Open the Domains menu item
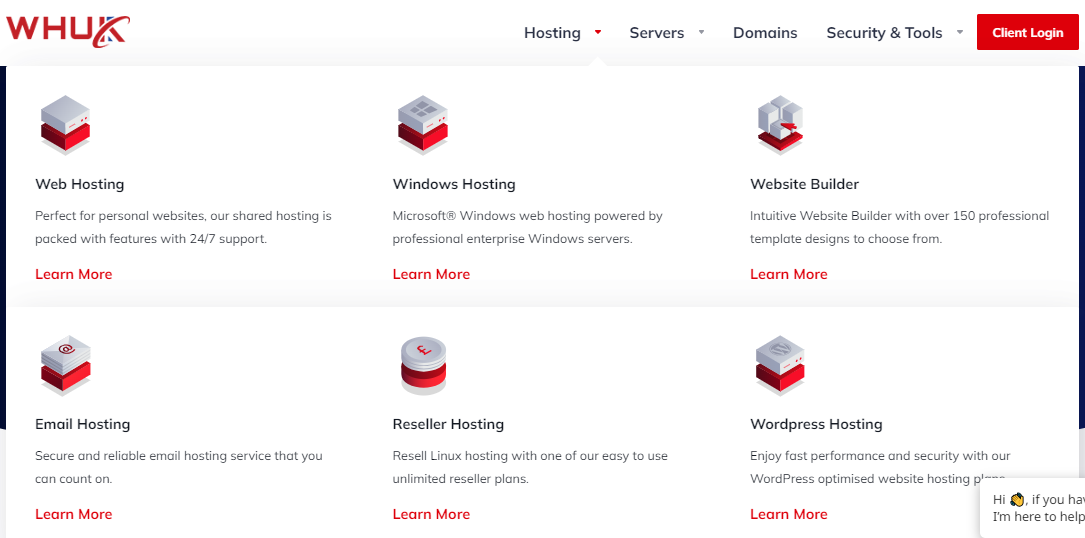1085x538 pixels. tap(765, 33)
